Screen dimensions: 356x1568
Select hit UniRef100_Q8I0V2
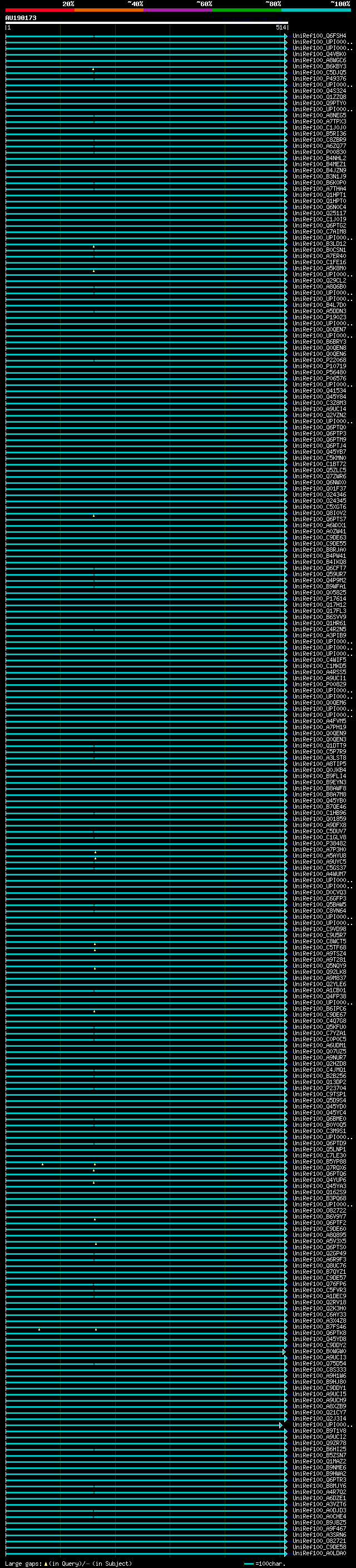[x=319, y=512]
